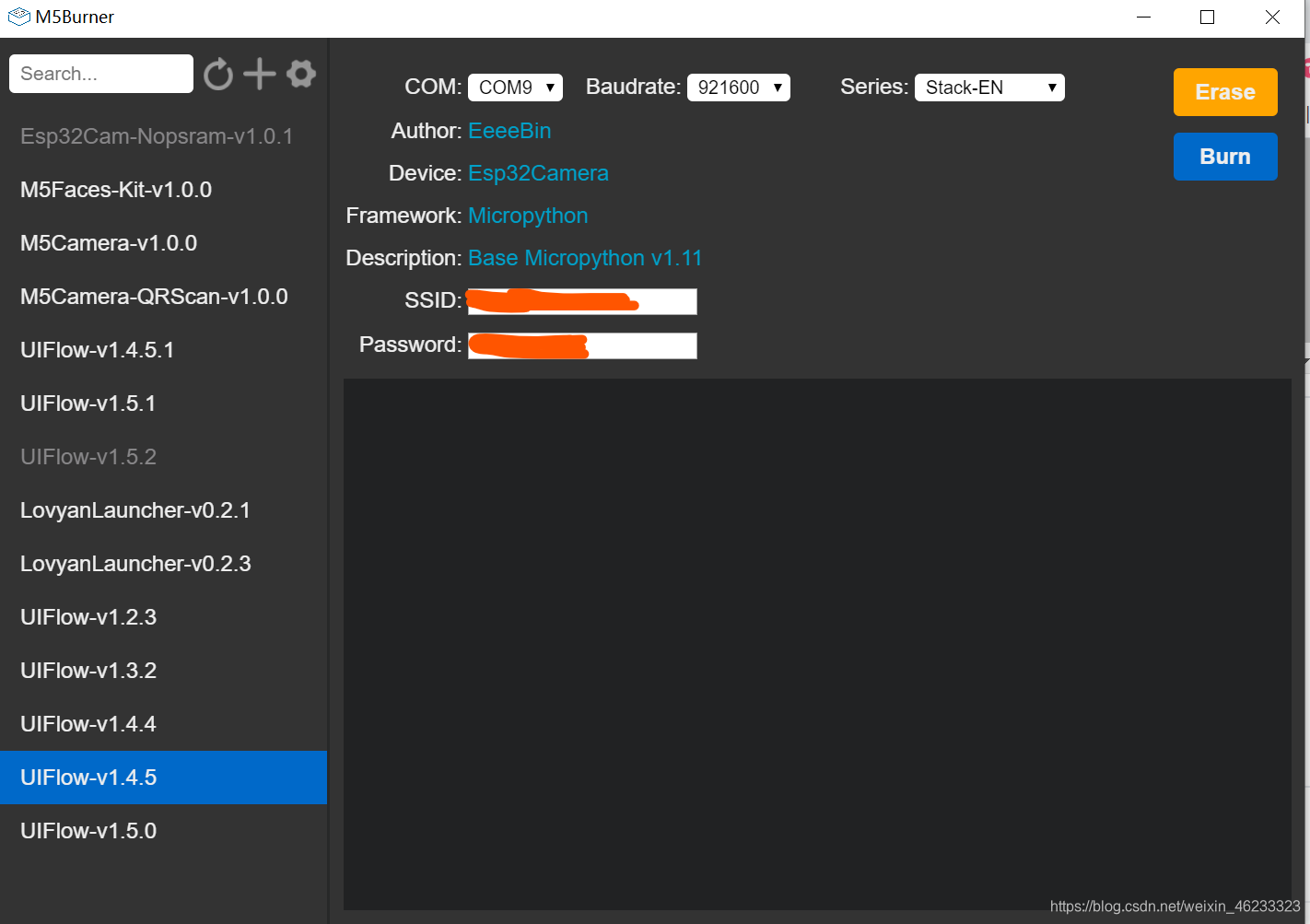Open the Baudrate dropdown showing 921600
Screen dimensions: 1310x924
739,88
